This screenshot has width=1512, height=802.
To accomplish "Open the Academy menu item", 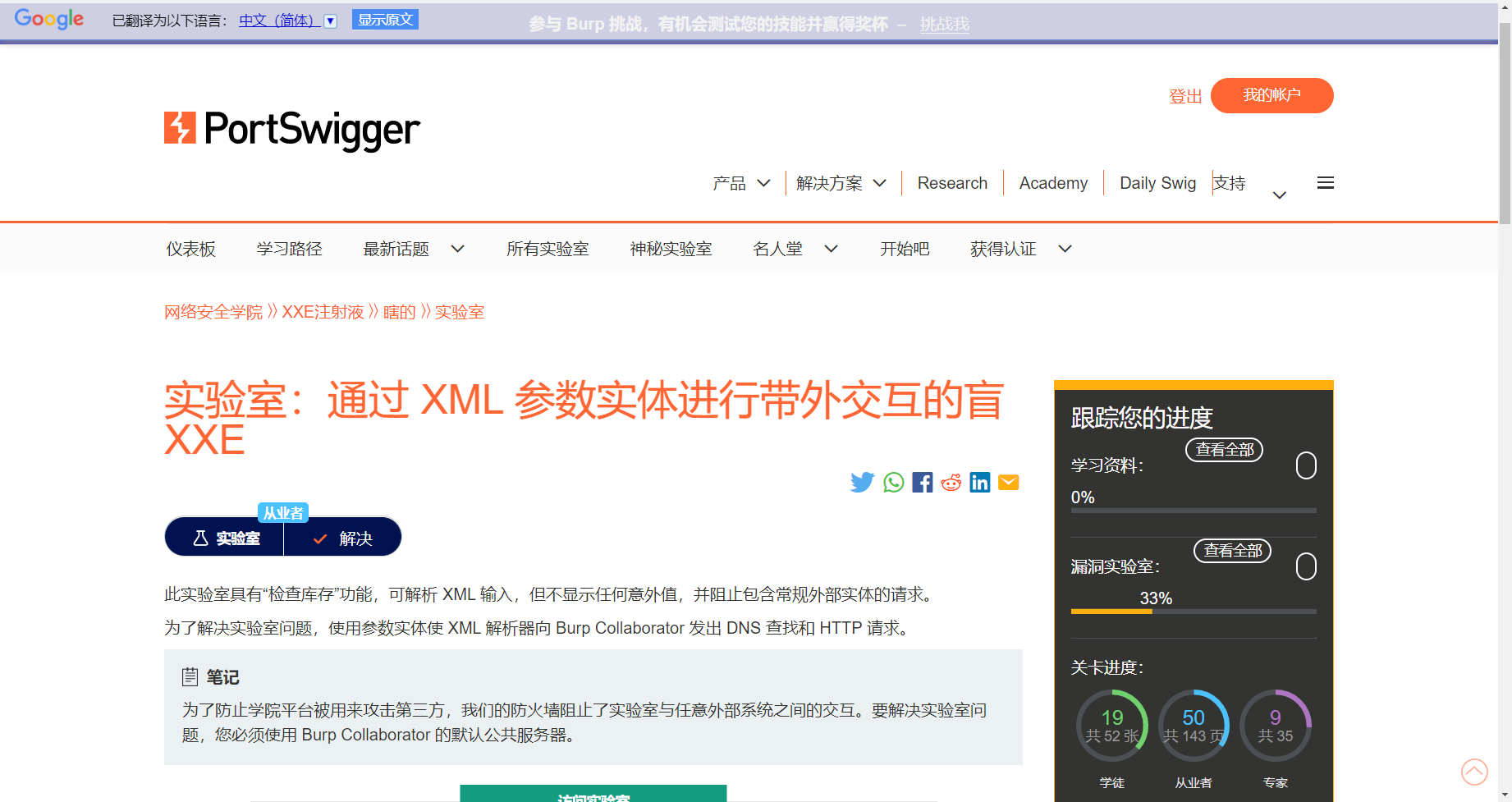I will 1053,183.
